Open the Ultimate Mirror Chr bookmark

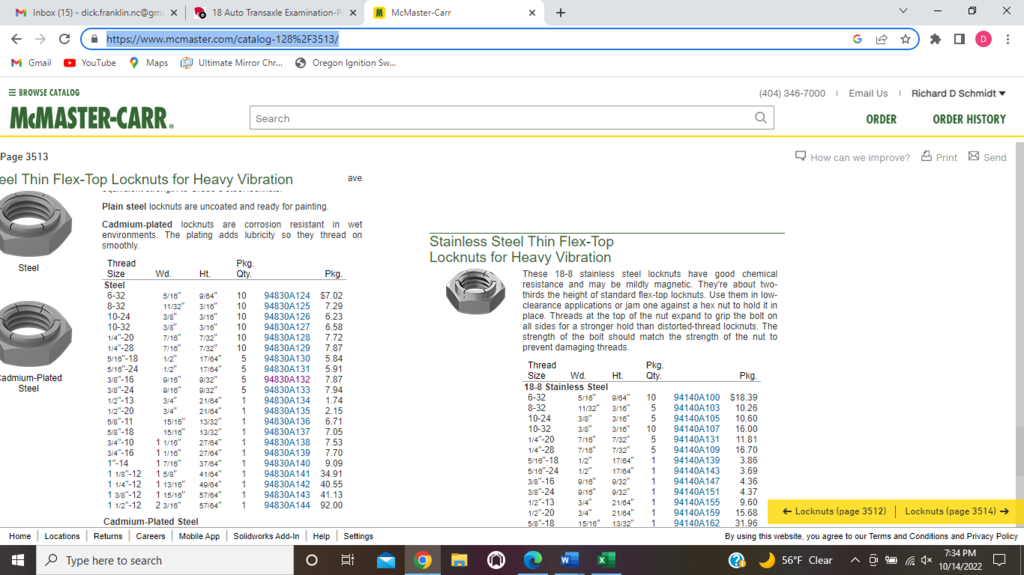[231, 63]
